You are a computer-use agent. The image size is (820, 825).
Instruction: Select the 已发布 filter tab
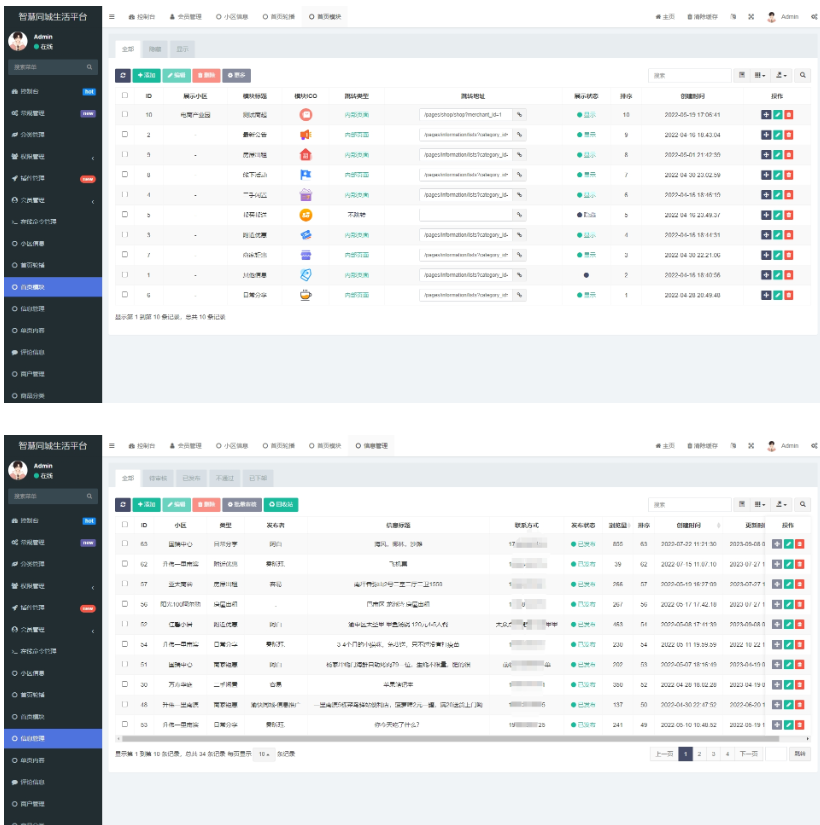(x=192, y=477)
